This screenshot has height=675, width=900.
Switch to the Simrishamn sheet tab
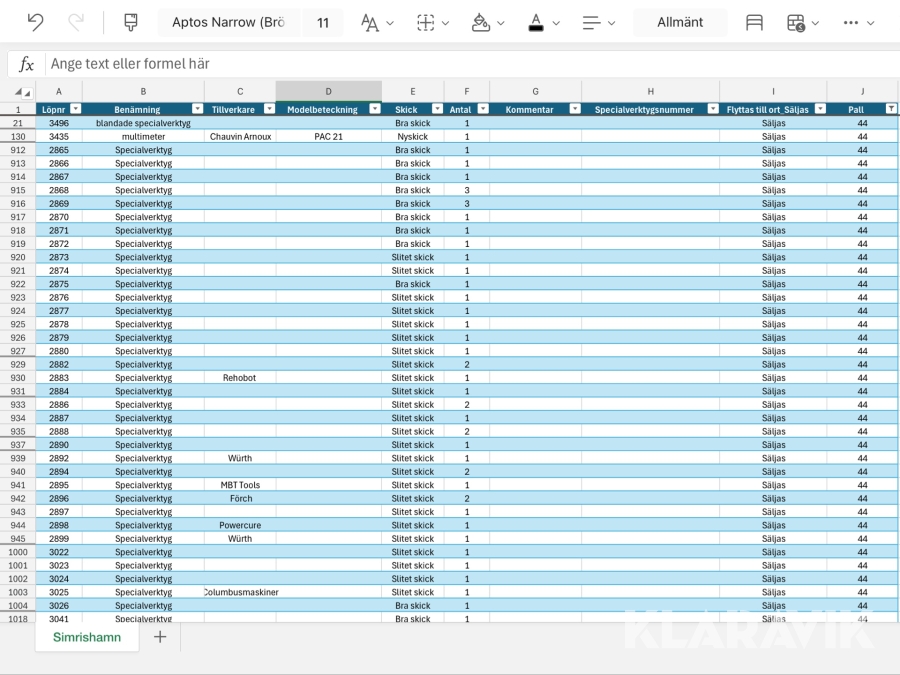(87, 637)
